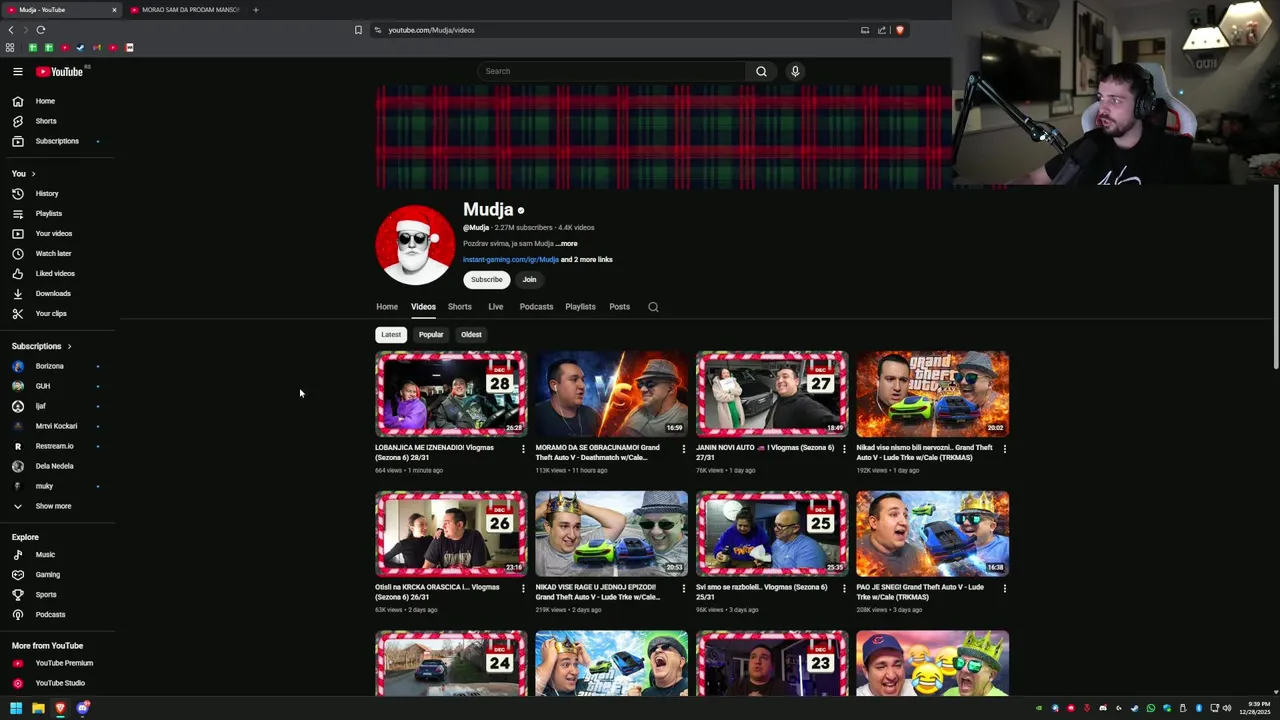Open the 'and 2 more links' text
Image resolution: width=1280 pixels, height=720 pixels.
pyautogui.click(x=587, y=260)
